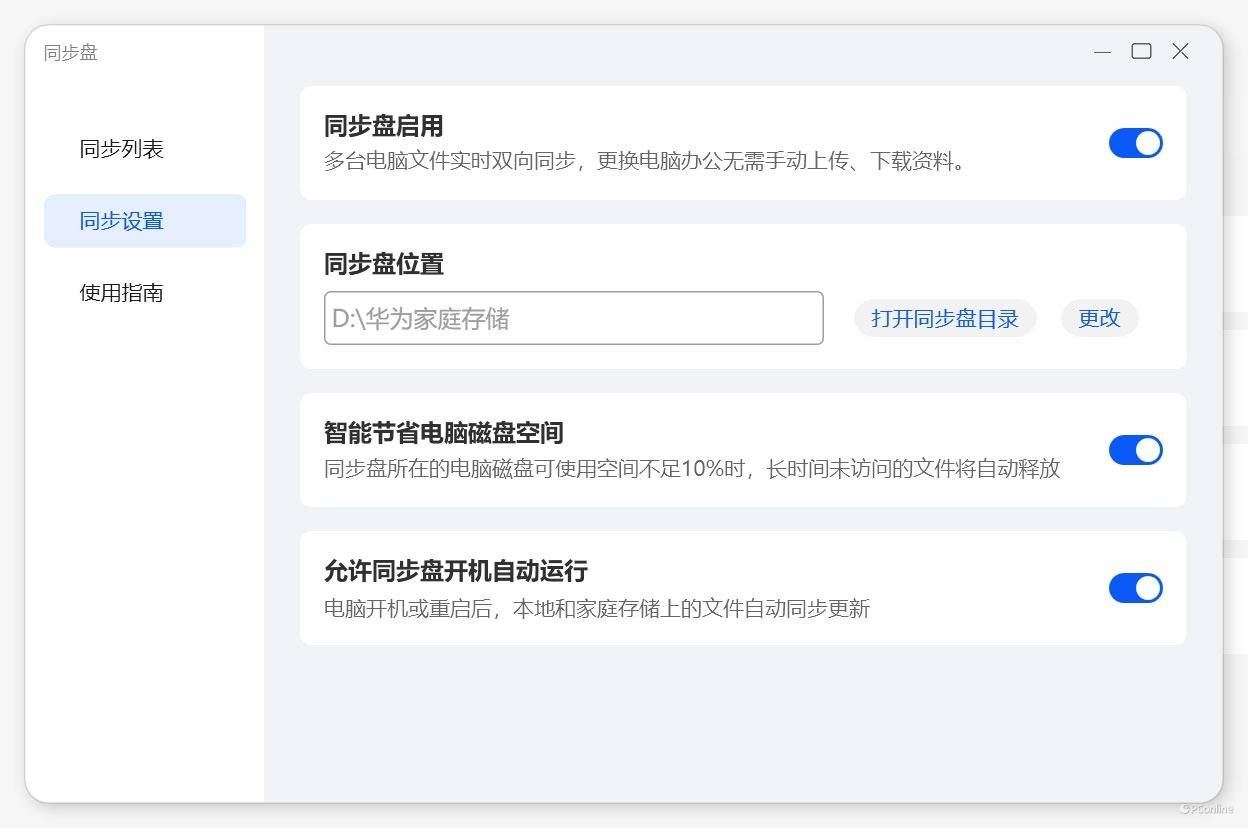Open the 同步列表 sidebar page
1248x828 pixels.
click(x=122, y=150)
